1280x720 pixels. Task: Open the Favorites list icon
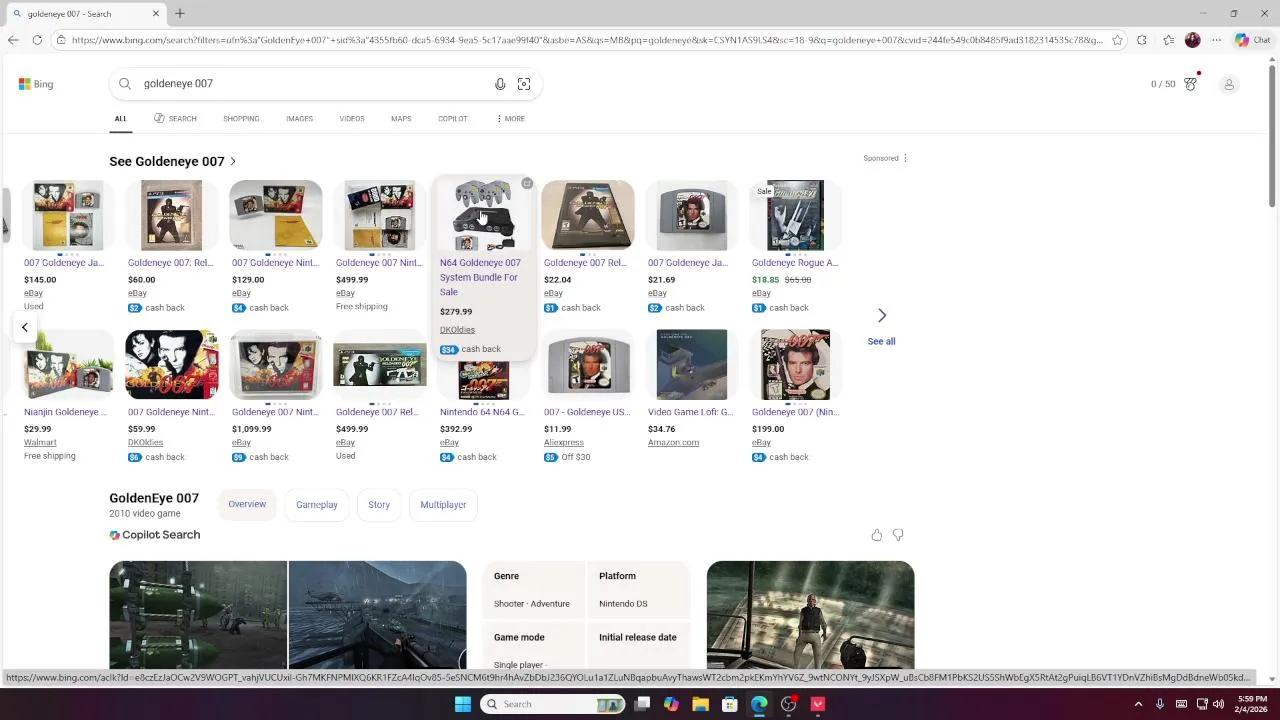click(1168, 40)
